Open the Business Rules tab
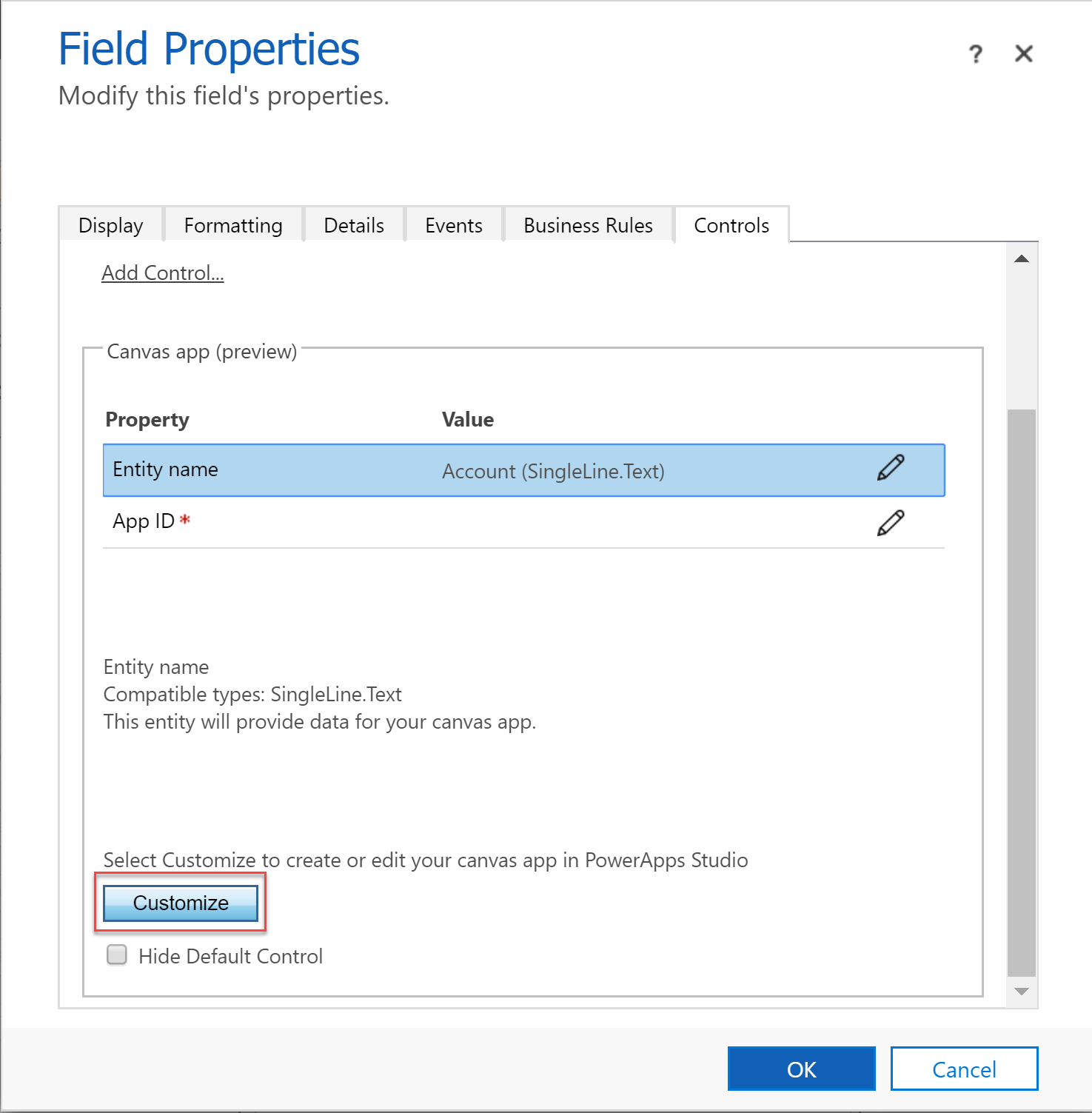This screenshot has width=1092, height=1113. [x=588, y=225]
